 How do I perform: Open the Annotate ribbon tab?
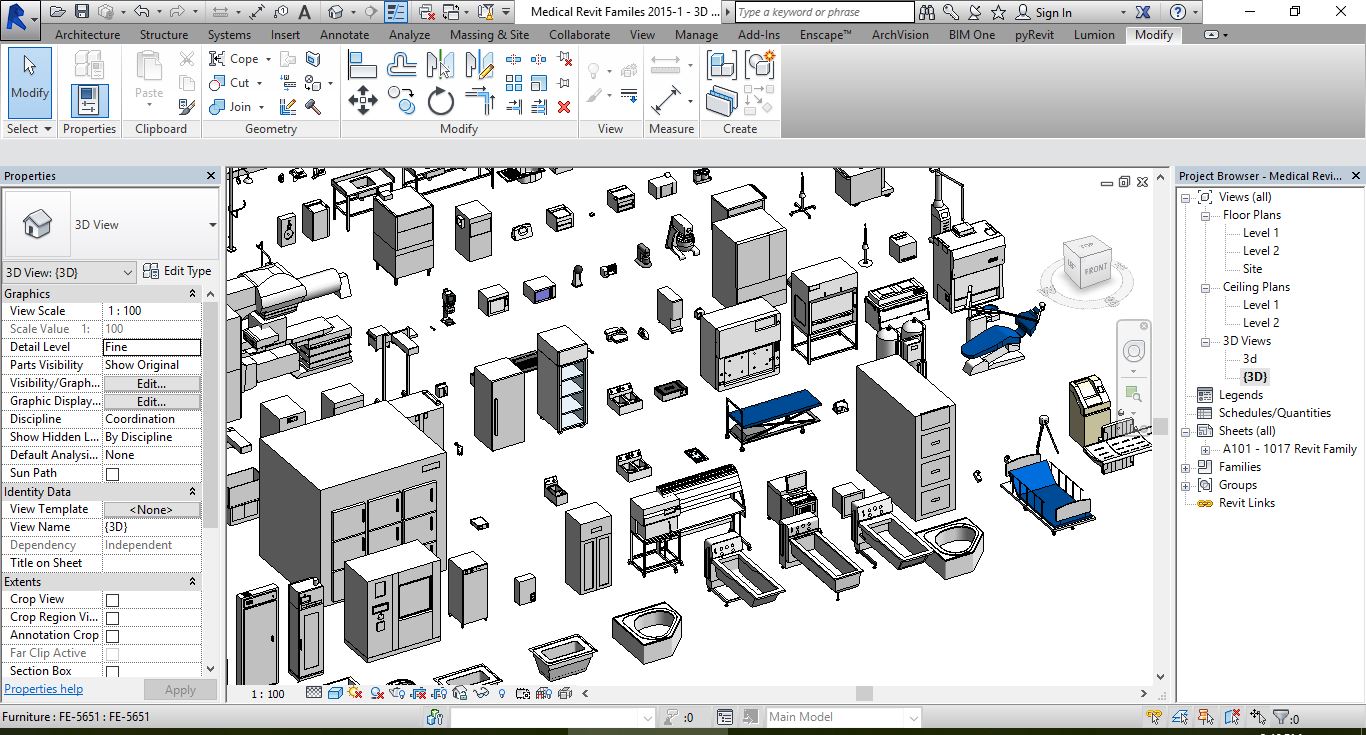point(344,34)
